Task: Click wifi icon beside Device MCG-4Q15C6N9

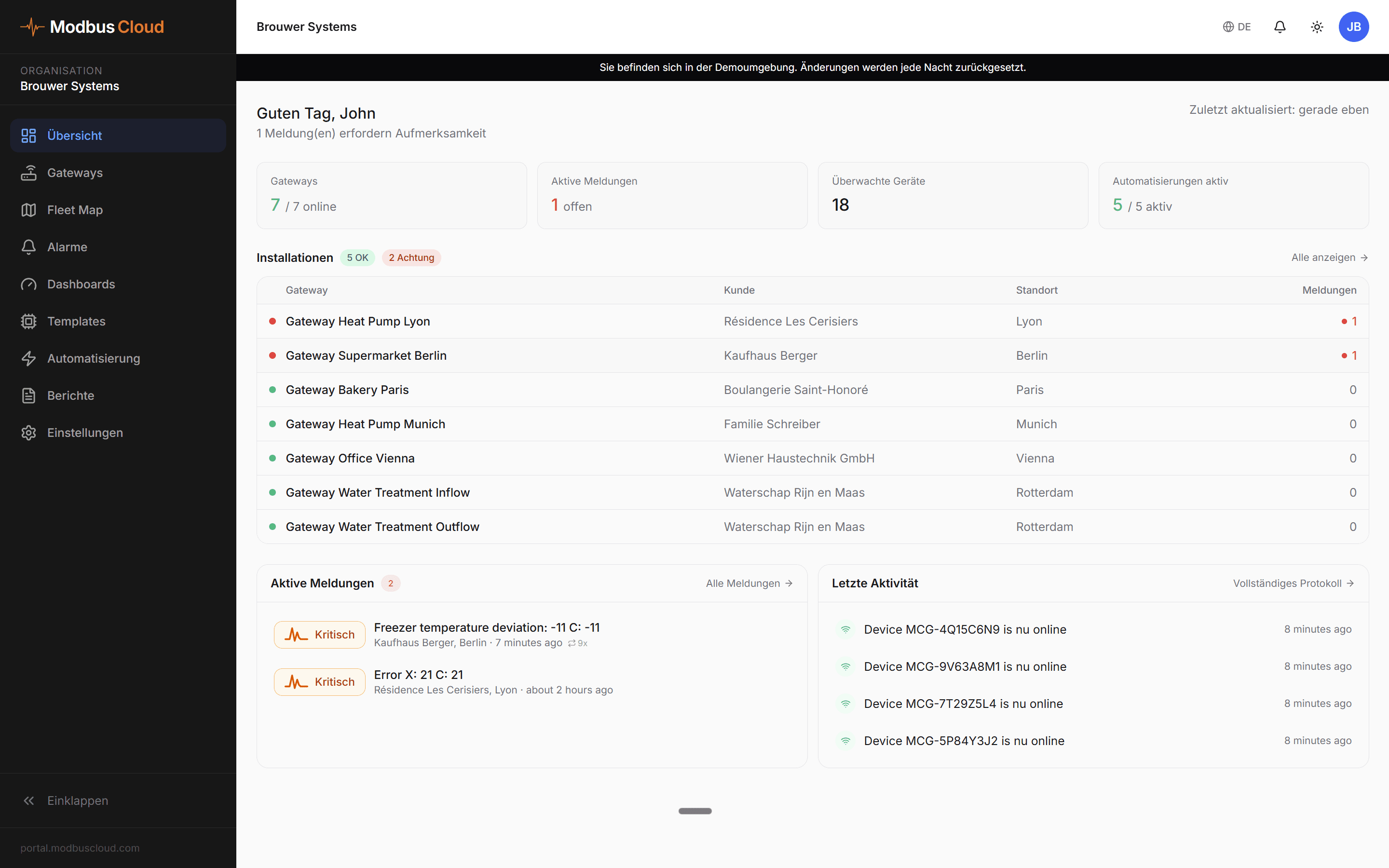Action: coord(845,630)
